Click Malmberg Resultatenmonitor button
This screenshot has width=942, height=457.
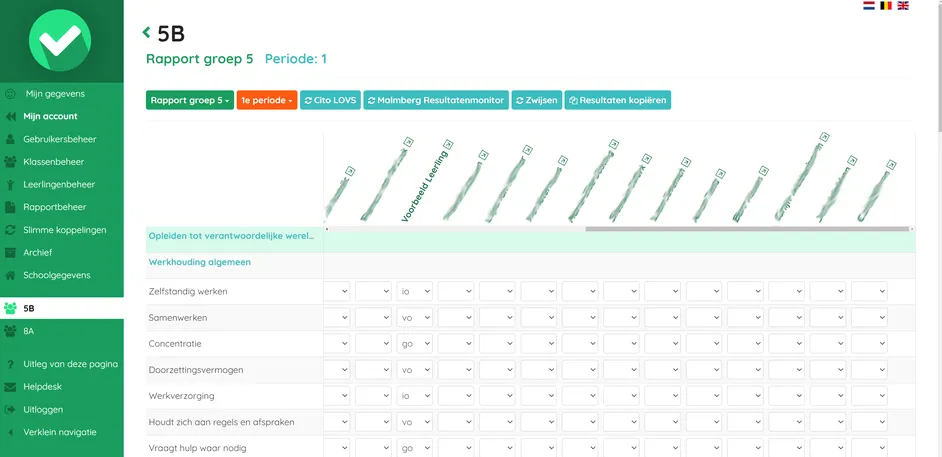point(436,100)
